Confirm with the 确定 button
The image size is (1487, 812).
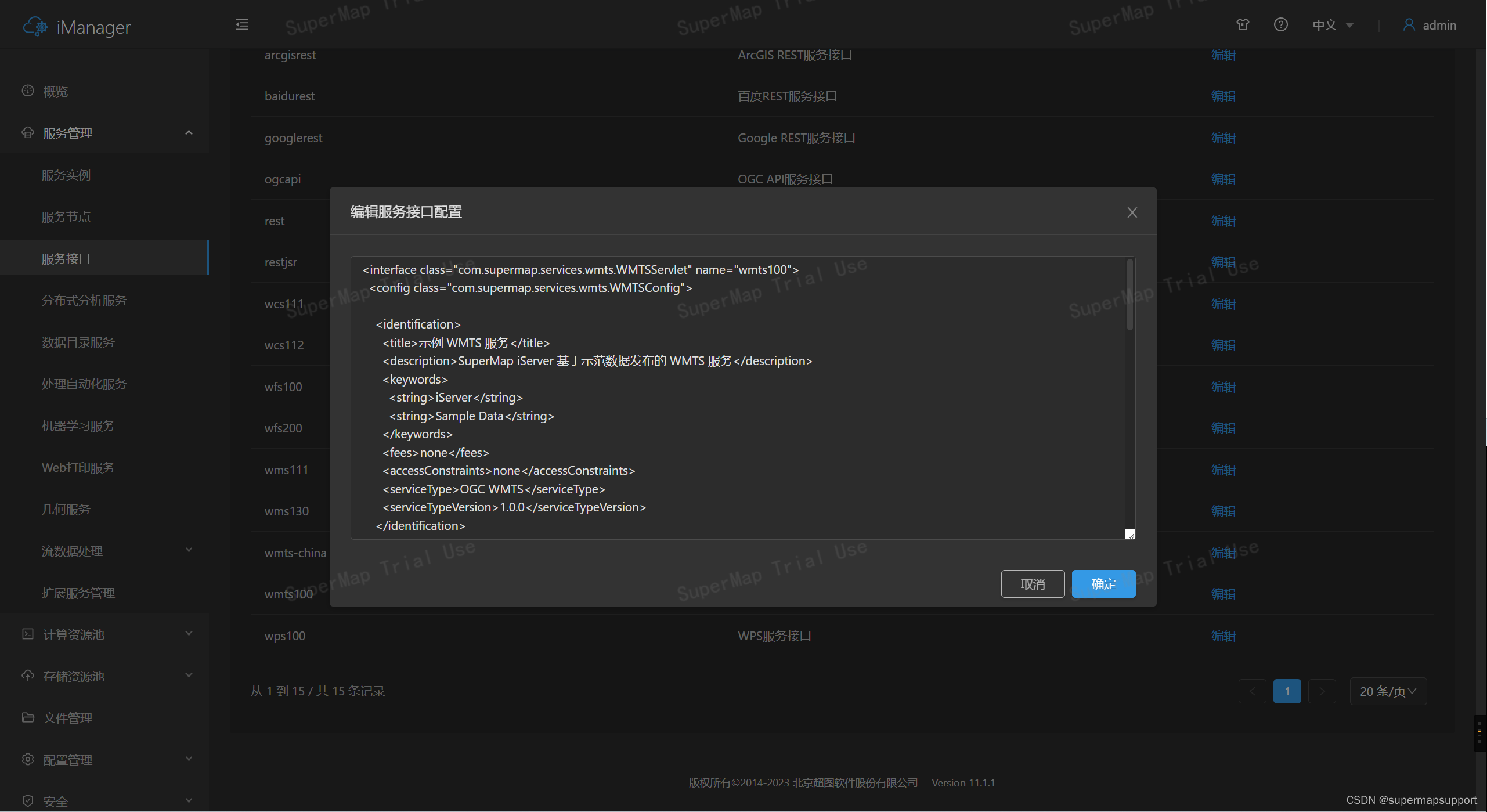tap(1103, 584)
